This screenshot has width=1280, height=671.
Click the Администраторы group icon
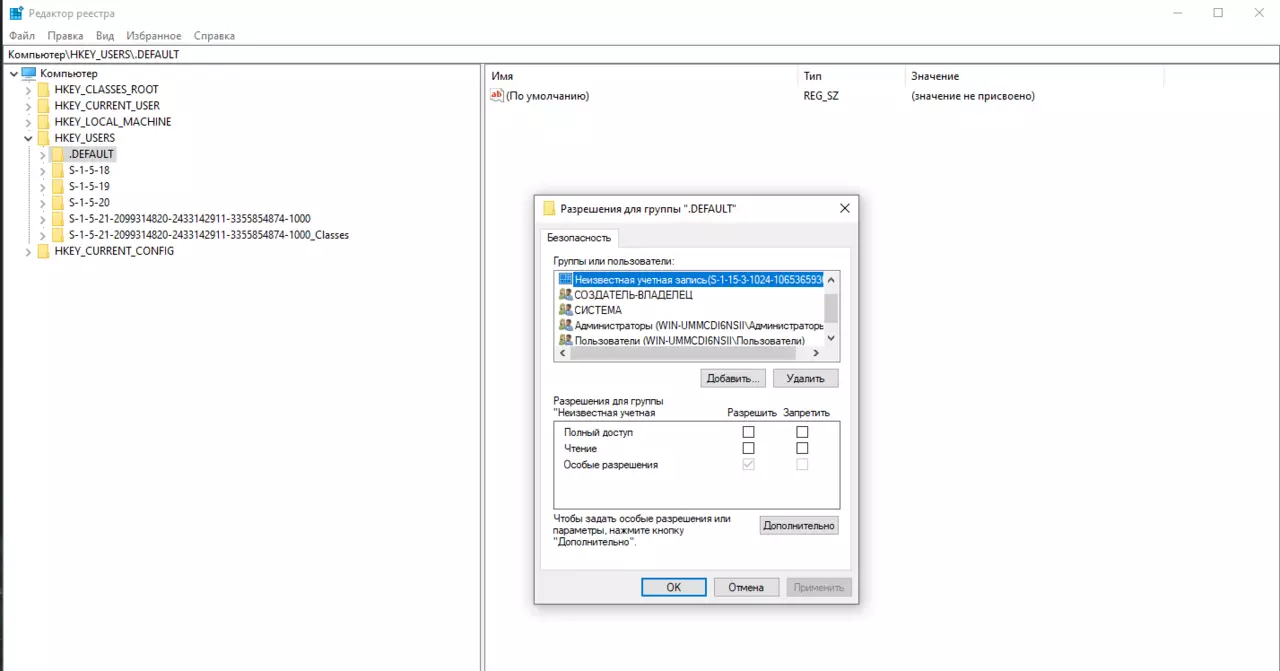click(x=565, y=325)
